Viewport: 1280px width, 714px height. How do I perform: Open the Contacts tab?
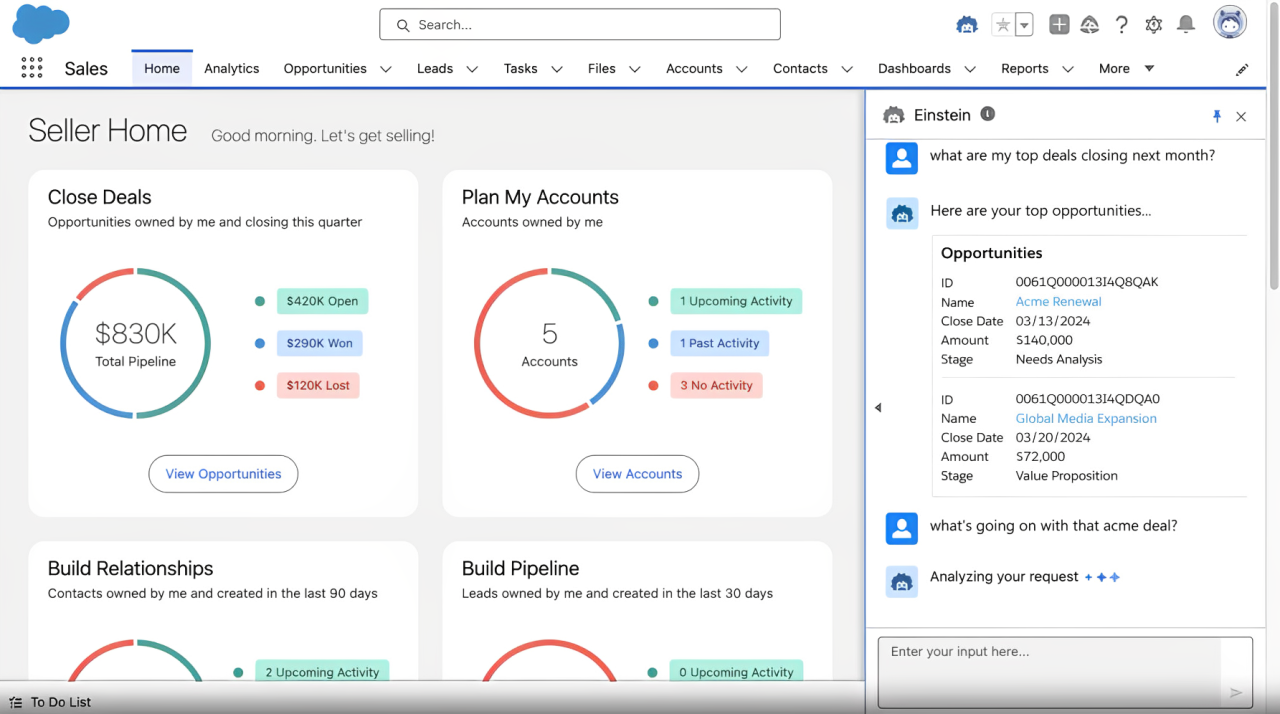coord(800,68)
